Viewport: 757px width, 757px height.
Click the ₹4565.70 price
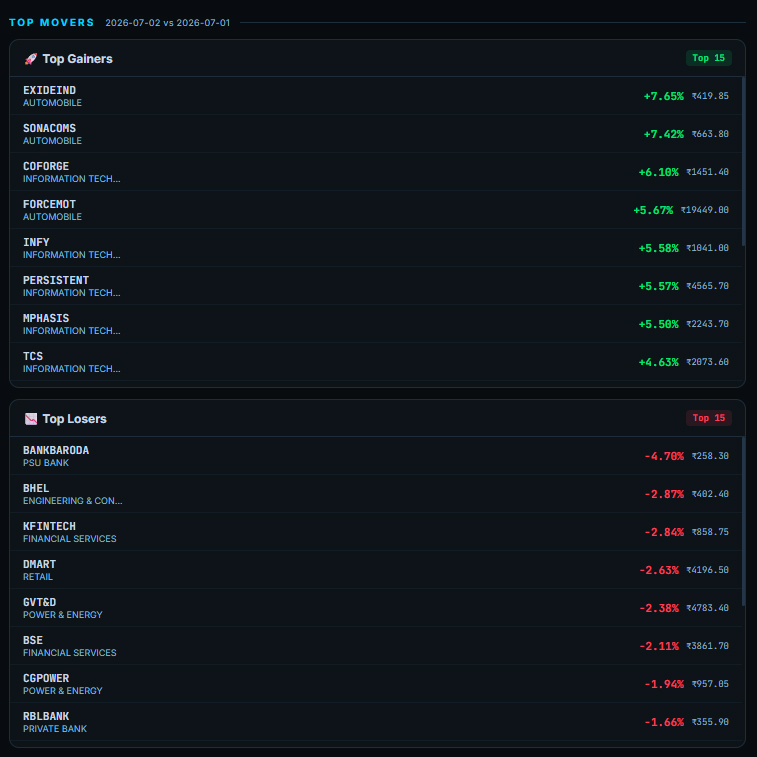707,286
